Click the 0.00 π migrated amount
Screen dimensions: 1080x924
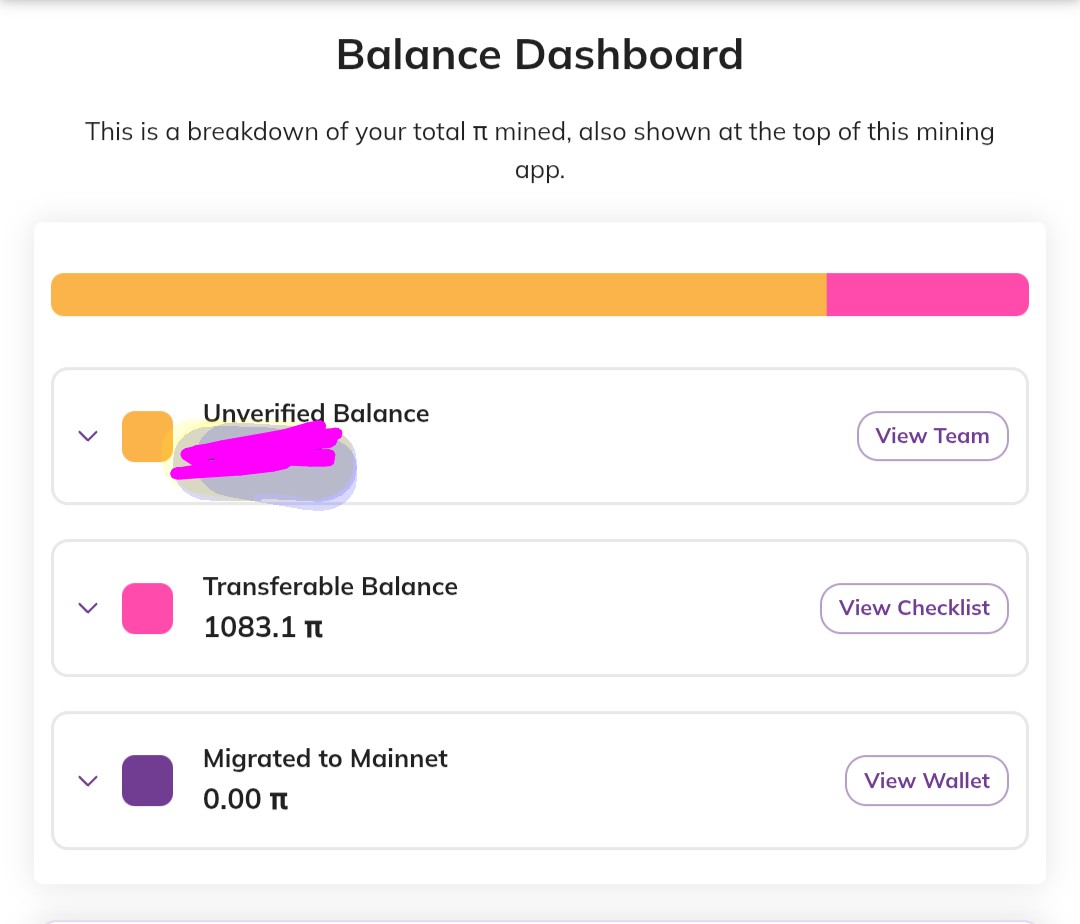(246, 799)
